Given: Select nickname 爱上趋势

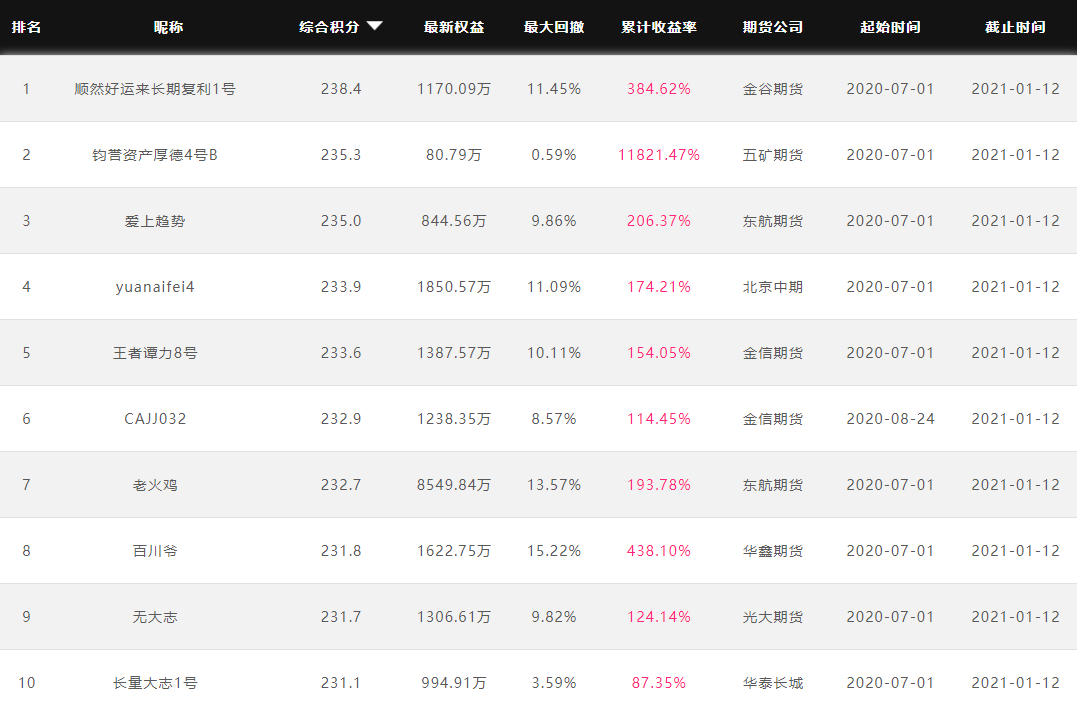Looking at the screenshot, I should [155, 221].
